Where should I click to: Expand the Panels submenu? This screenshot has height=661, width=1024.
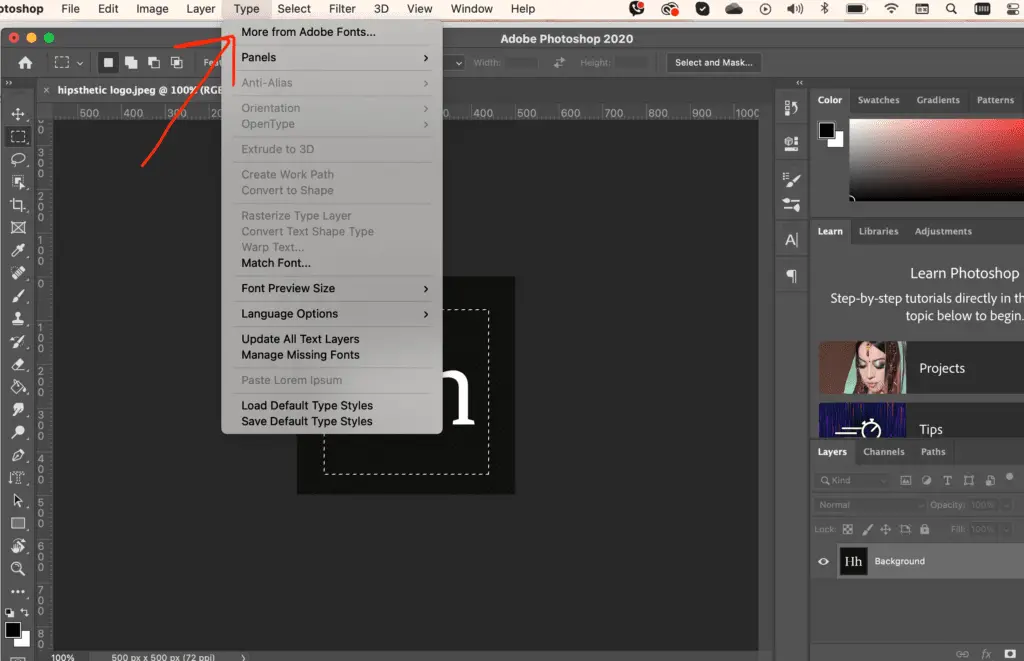click(332, 57)
